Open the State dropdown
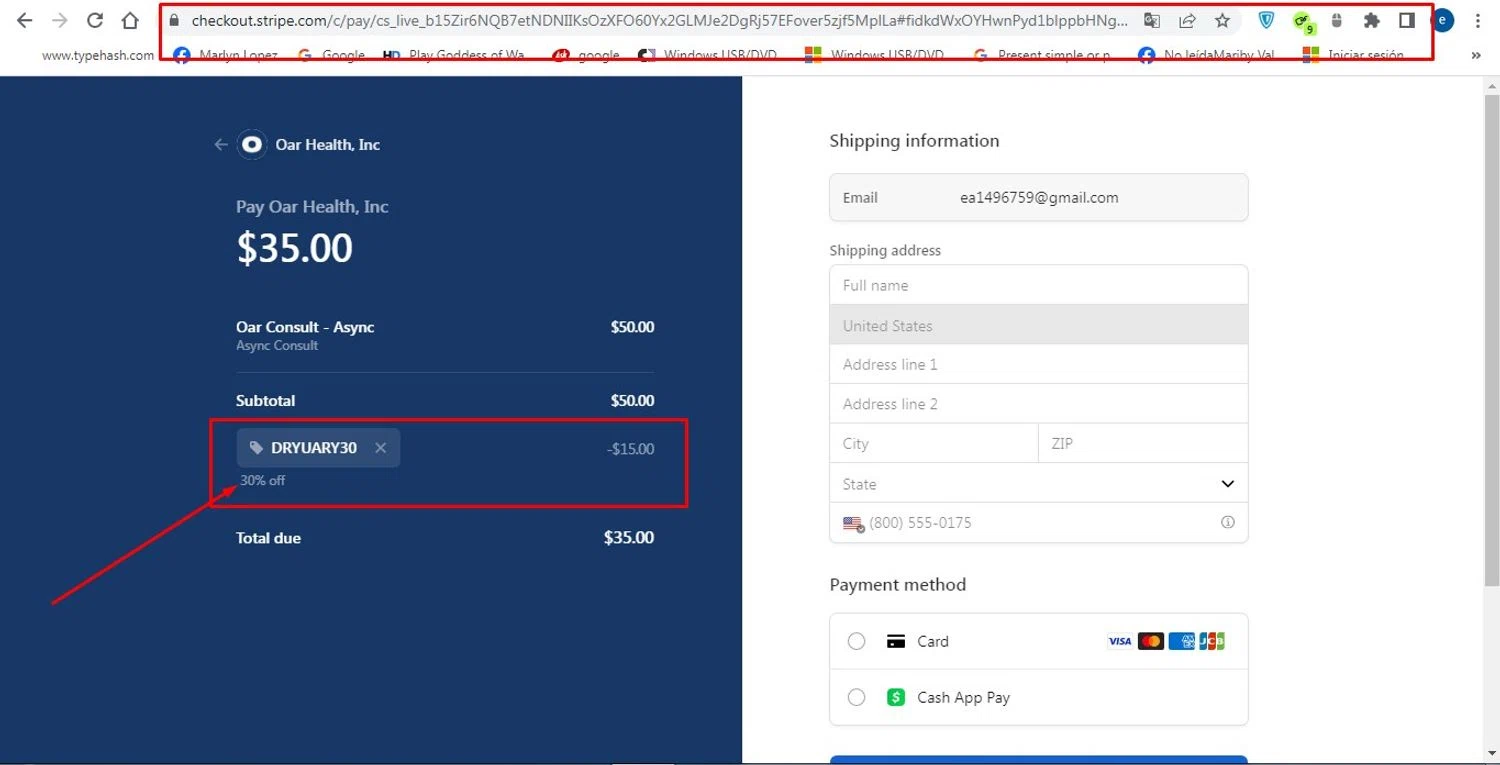 pyautogui.click(x=1038, y=483)
